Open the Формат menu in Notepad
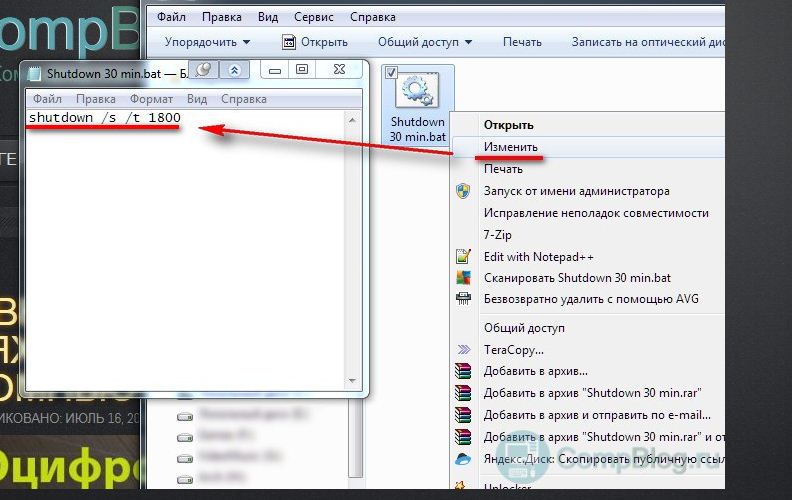This screenshot has width=792, height=500. 151,99
